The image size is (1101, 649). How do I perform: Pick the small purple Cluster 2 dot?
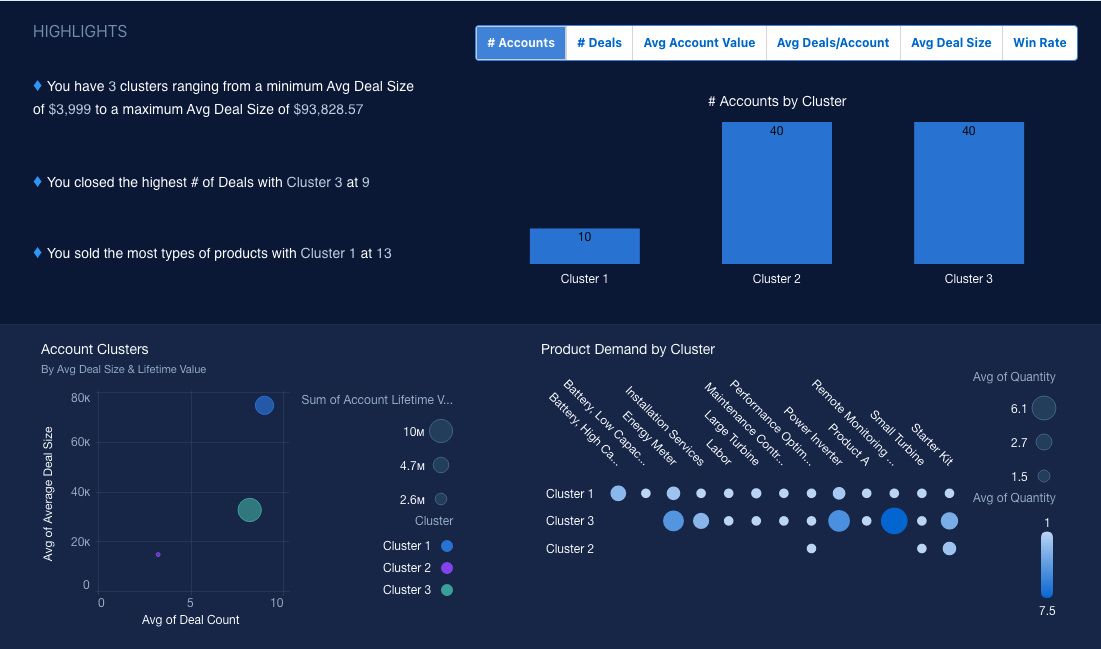(x=158, y=554)
